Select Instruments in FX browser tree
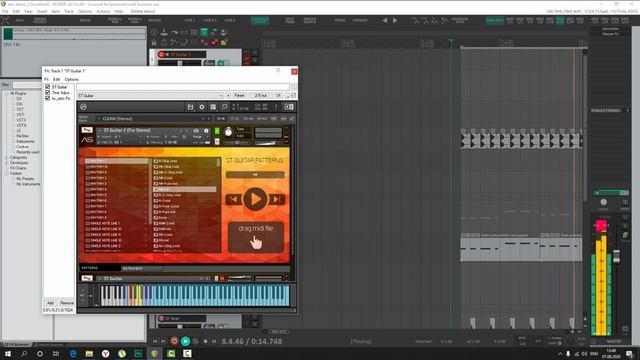 [25, 141]
